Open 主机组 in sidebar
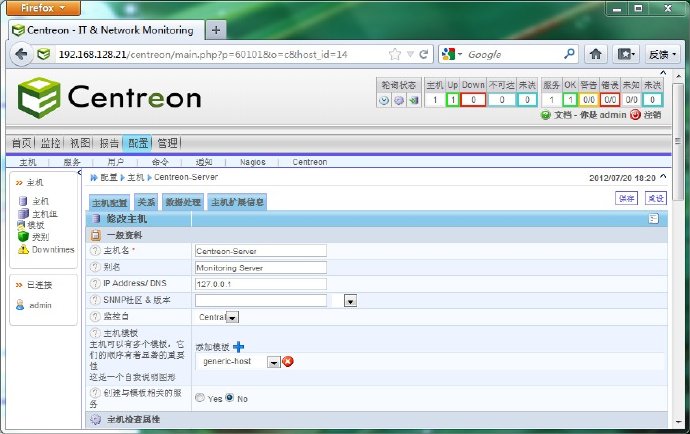The image size is (690, 434). pos(44,214)
